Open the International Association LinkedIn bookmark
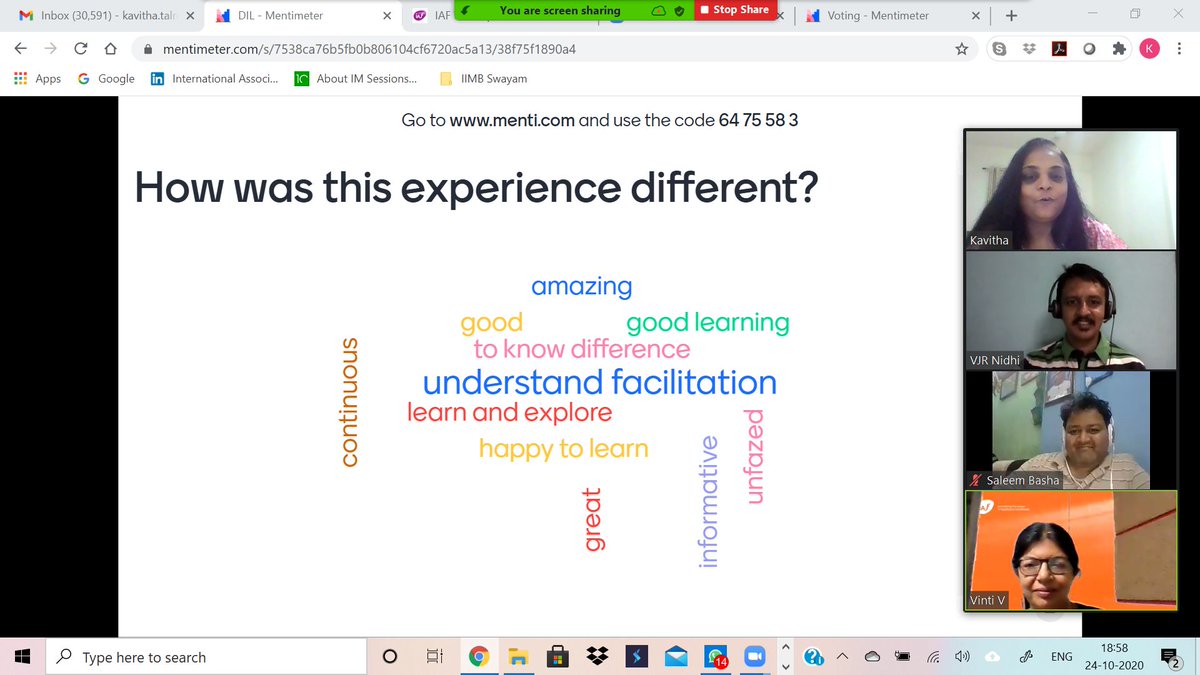 click(214, 78)
